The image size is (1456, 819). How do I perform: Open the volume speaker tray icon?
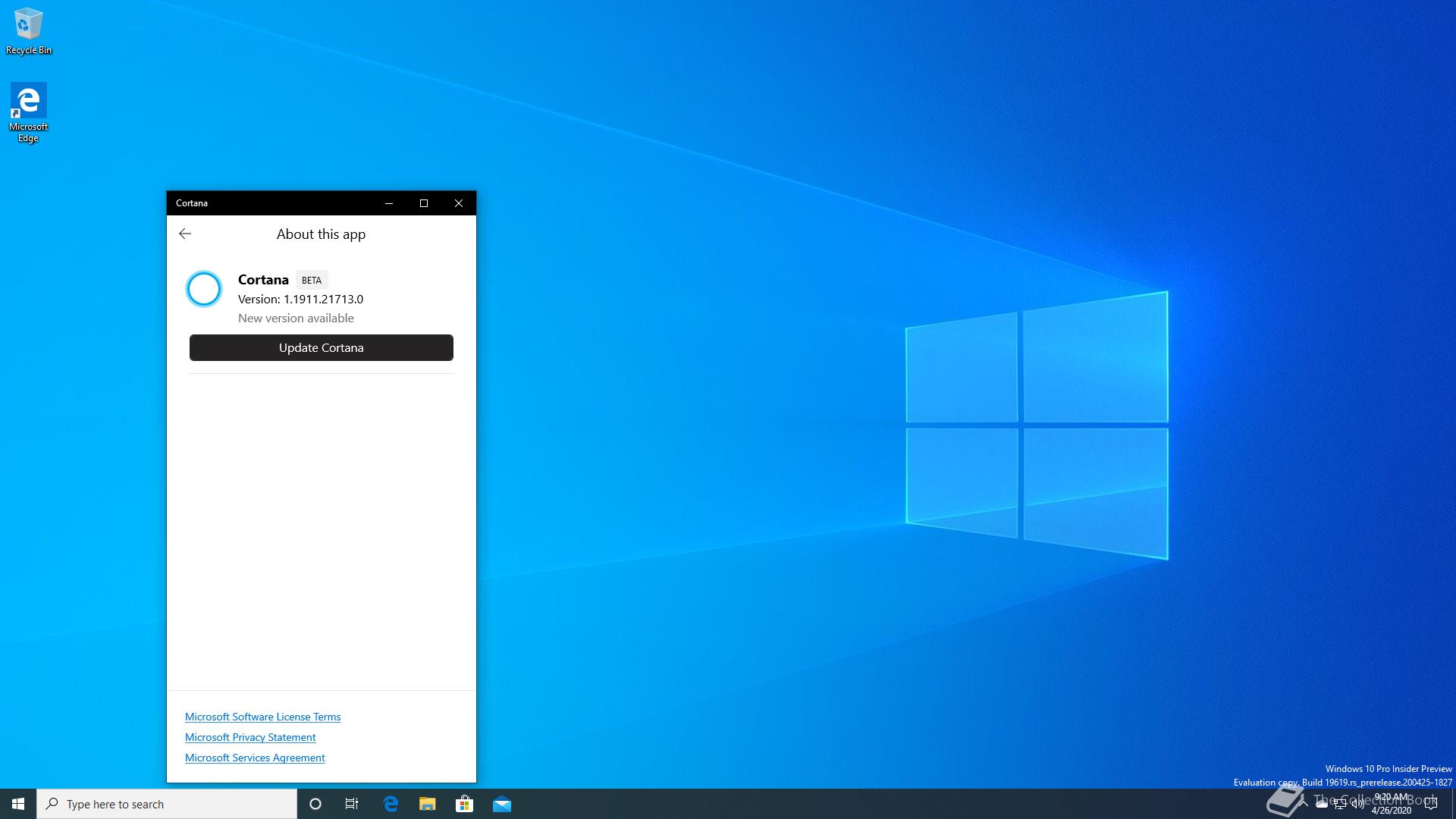(x=1358, y=804)
